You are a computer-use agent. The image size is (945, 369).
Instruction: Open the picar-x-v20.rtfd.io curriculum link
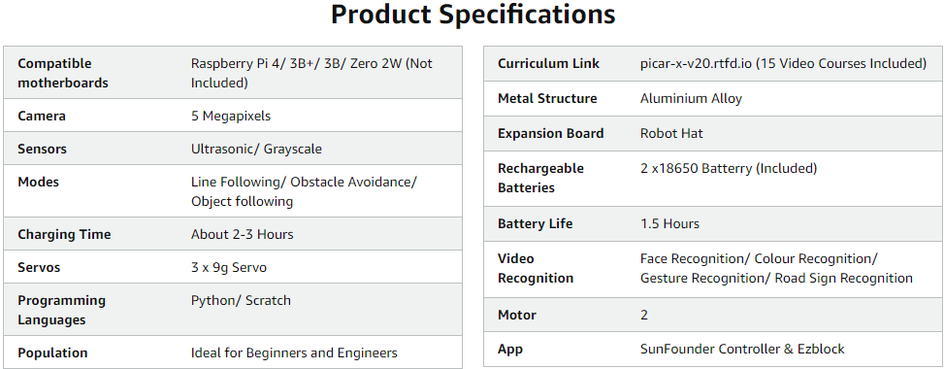[696, 63]
